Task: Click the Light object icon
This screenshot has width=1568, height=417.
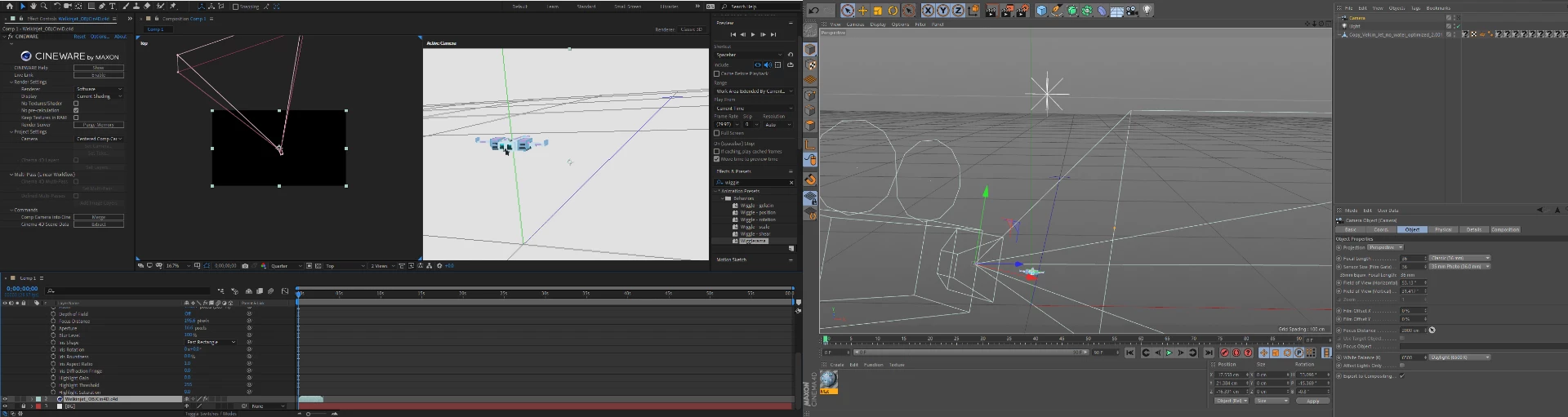Action: tap(1147, 11)
